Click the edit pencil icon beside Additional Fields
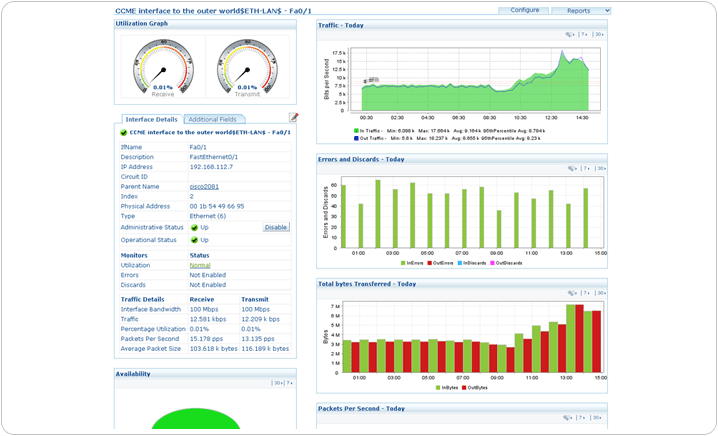718x436 pixels. pyautogui.click(x=294, y=118)
